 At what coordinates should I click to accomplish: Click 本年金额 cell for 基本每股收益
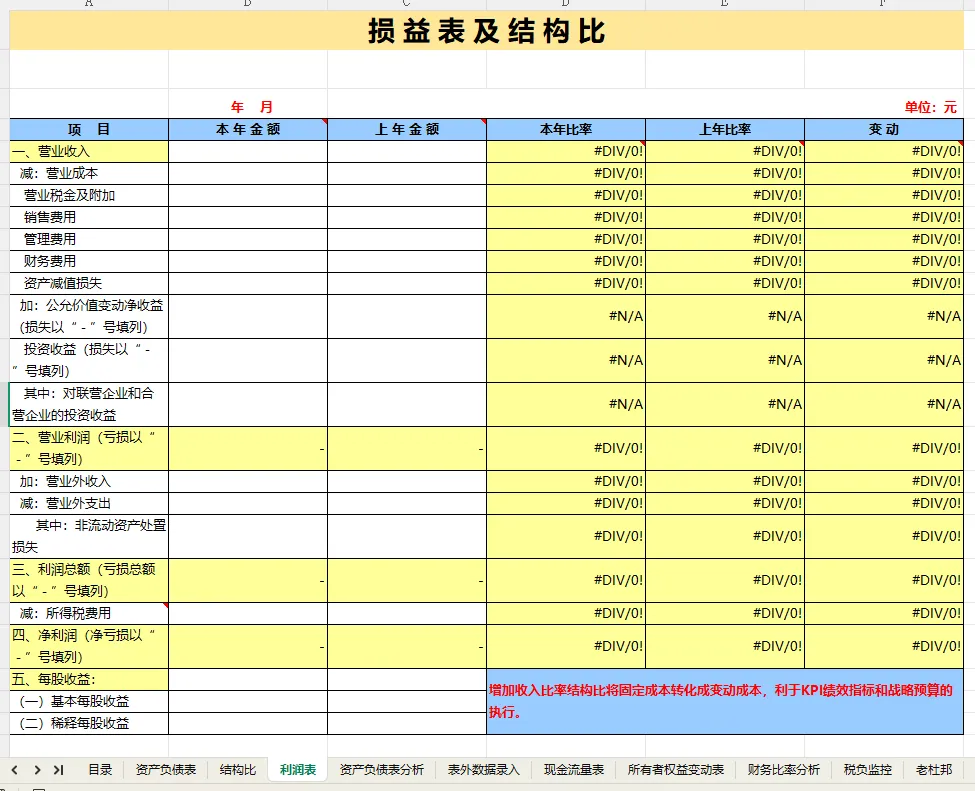click(248, 701)
